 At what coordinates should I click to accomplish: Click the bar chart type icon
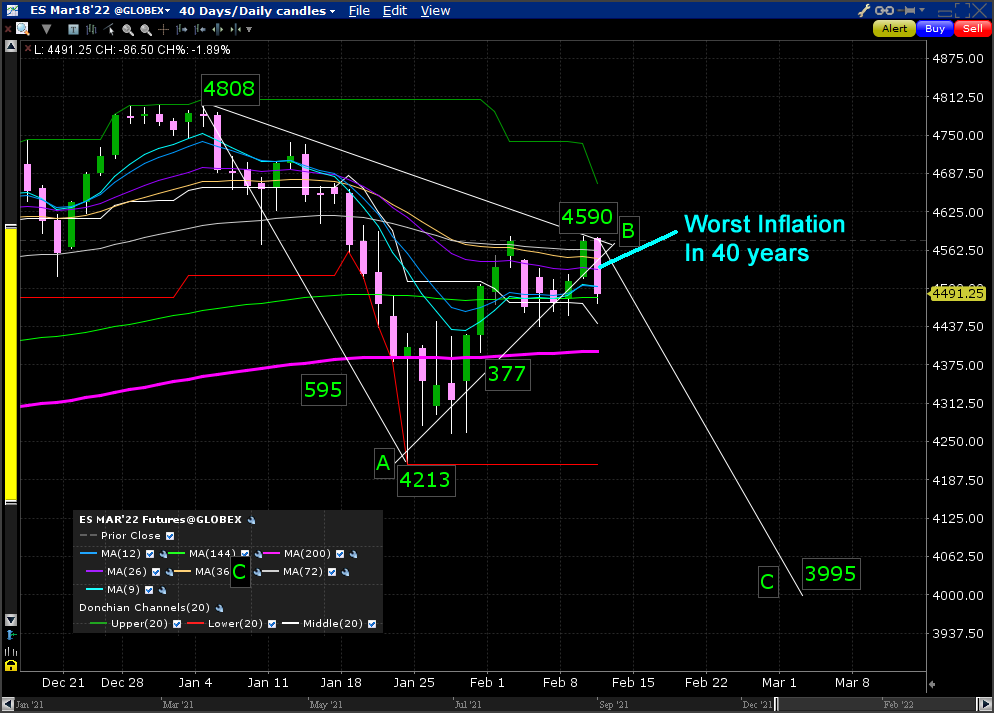(91, 29)
